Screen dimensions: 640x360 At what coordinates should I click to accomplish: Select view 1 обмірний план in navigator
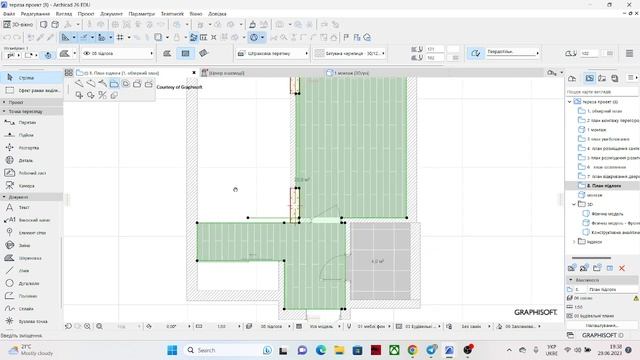[x=604, y=111]
